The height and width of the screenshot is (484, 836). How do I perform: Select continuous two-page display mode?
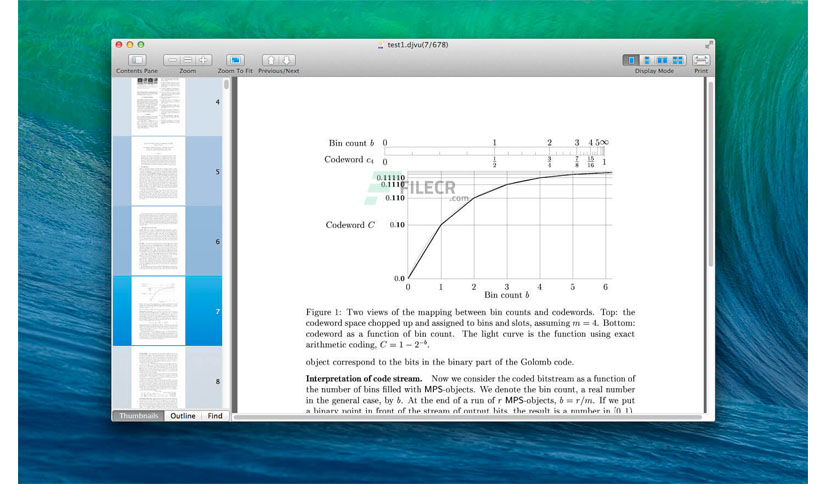tap(677, 60)
